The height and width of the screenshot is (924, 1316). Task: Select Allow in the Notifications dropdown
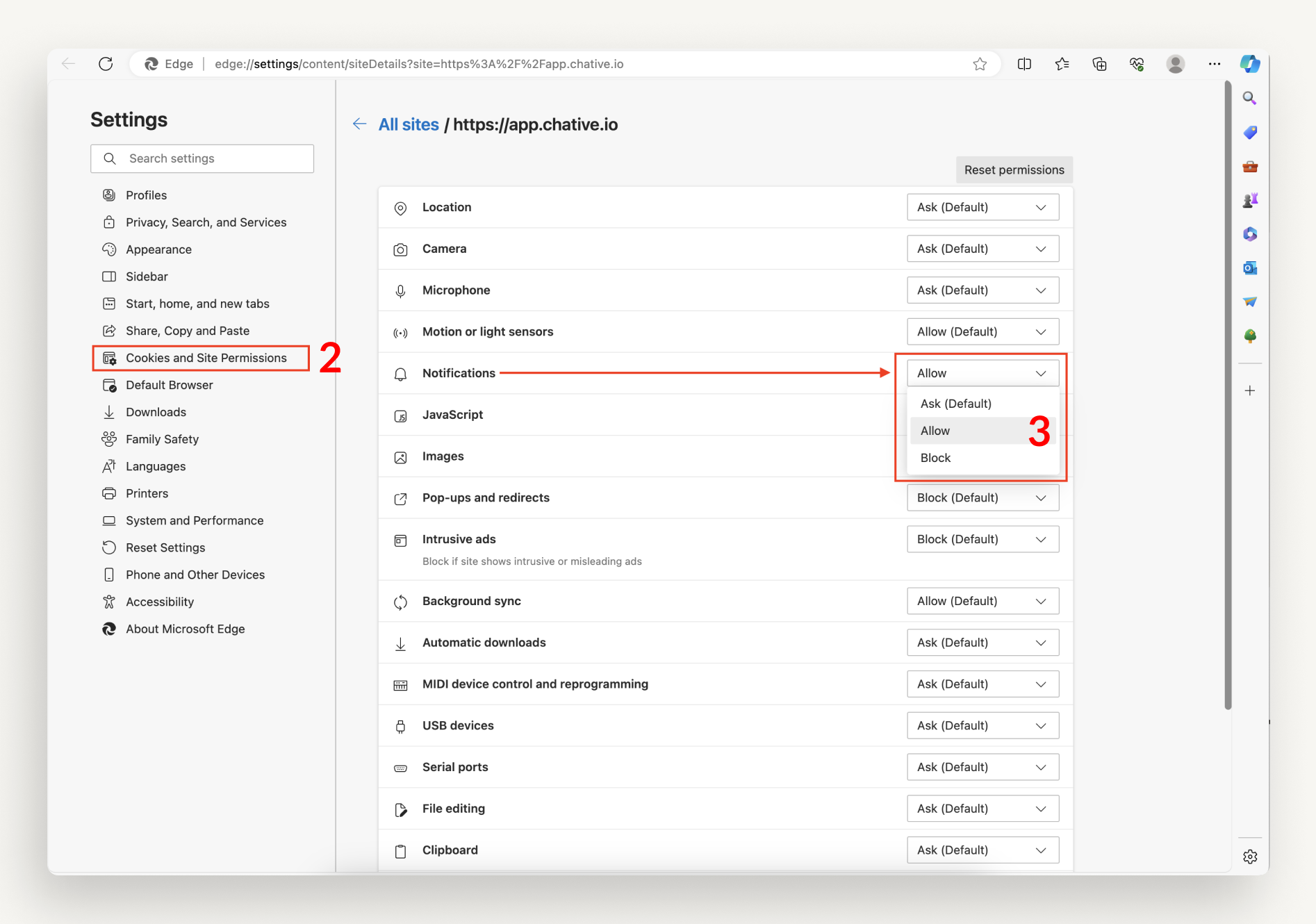(x=935, y=430)
